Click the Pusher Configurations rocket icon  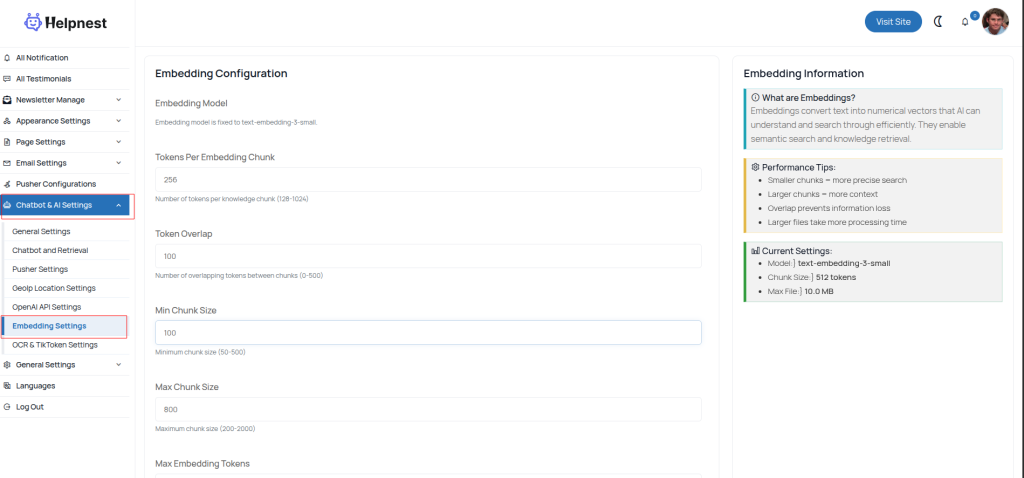click(x=8, y=184)
